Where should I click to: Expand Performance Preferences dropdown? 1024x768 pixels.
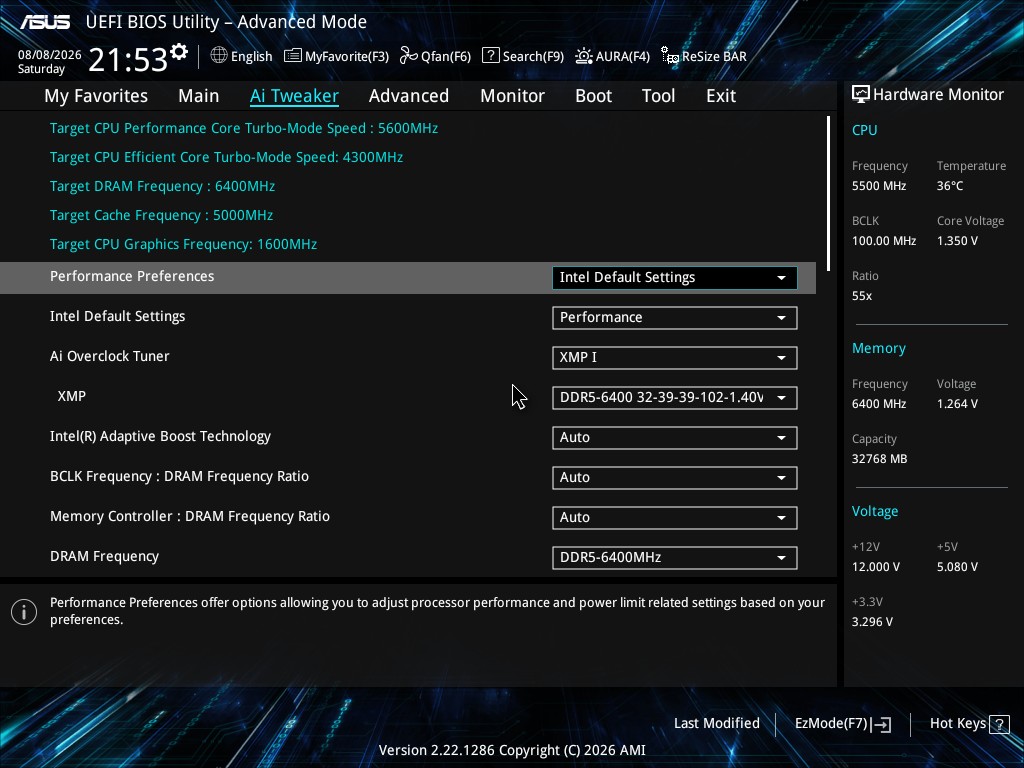pos(675,278)
